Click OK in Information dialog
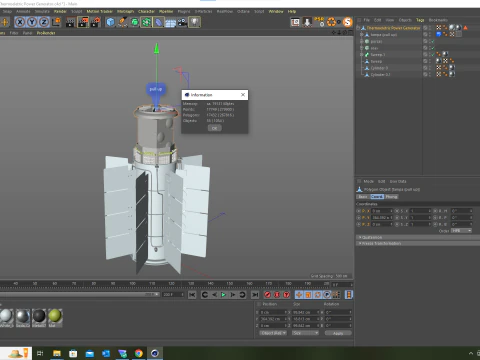The width and height of the screenshot is (480, 360). [215, 128]
